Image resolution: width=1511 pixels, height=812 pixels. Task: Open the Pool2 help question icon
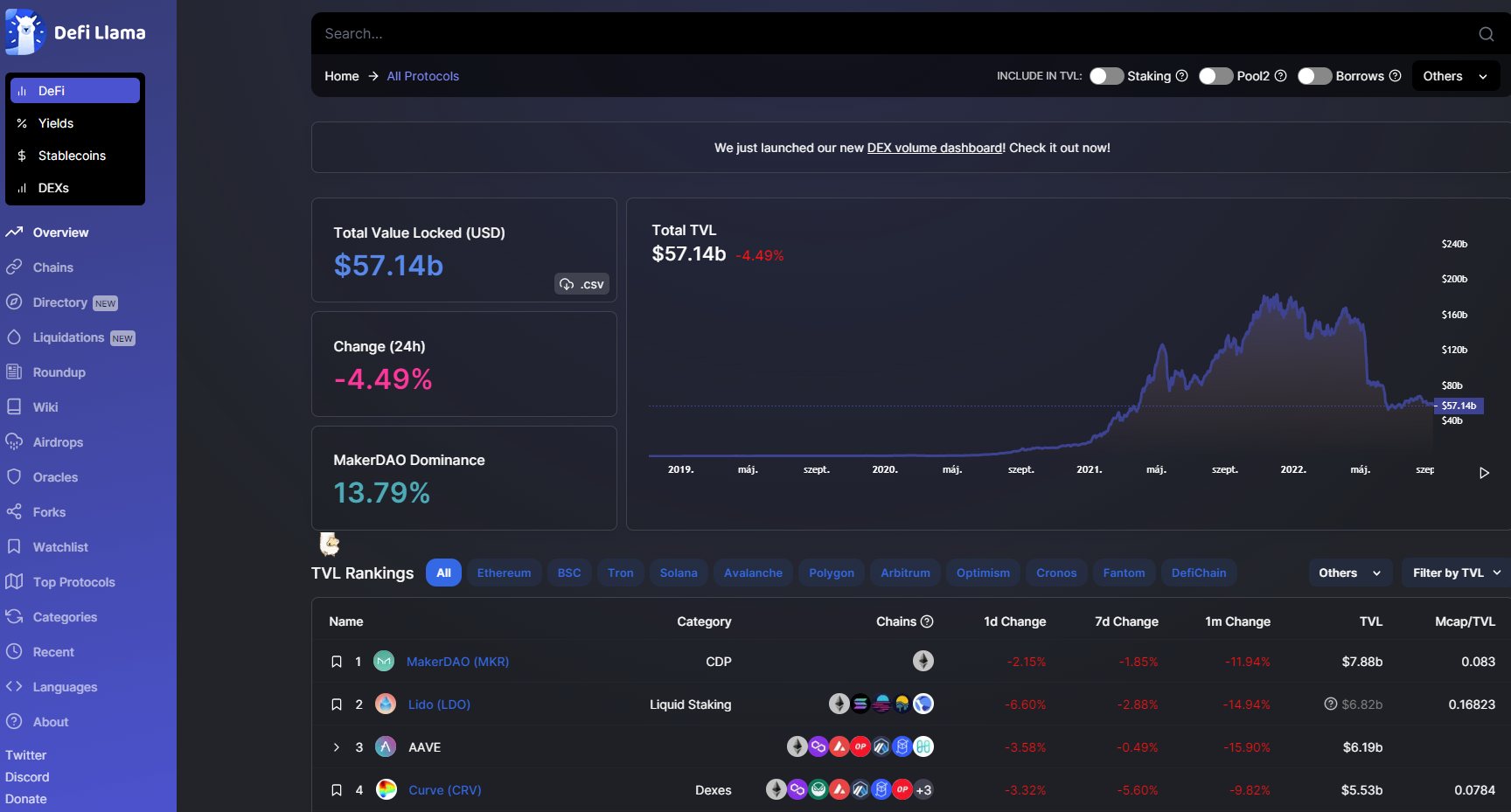pyautogui.click(x=1280, y=76)
